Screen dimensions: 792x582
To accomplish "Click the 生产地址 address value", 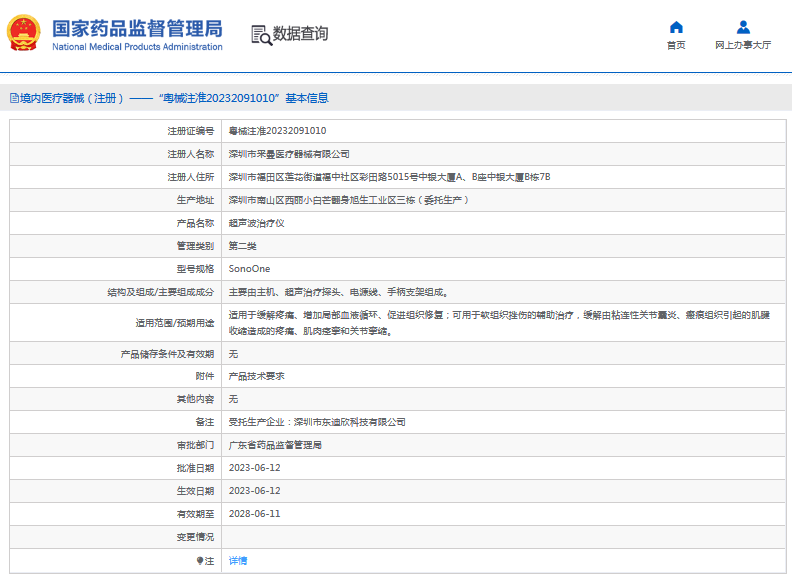I will [x=349, y=200].
